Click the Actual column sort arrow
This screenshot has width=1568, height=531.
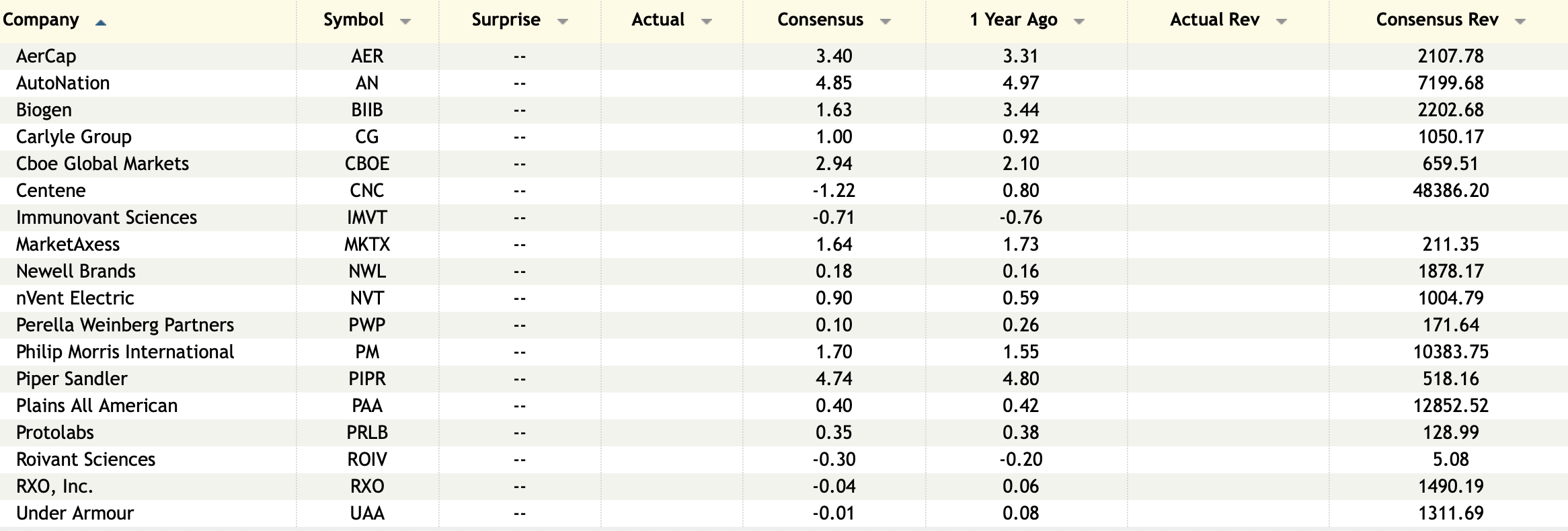pyautogui.click(x=706, y=22)
